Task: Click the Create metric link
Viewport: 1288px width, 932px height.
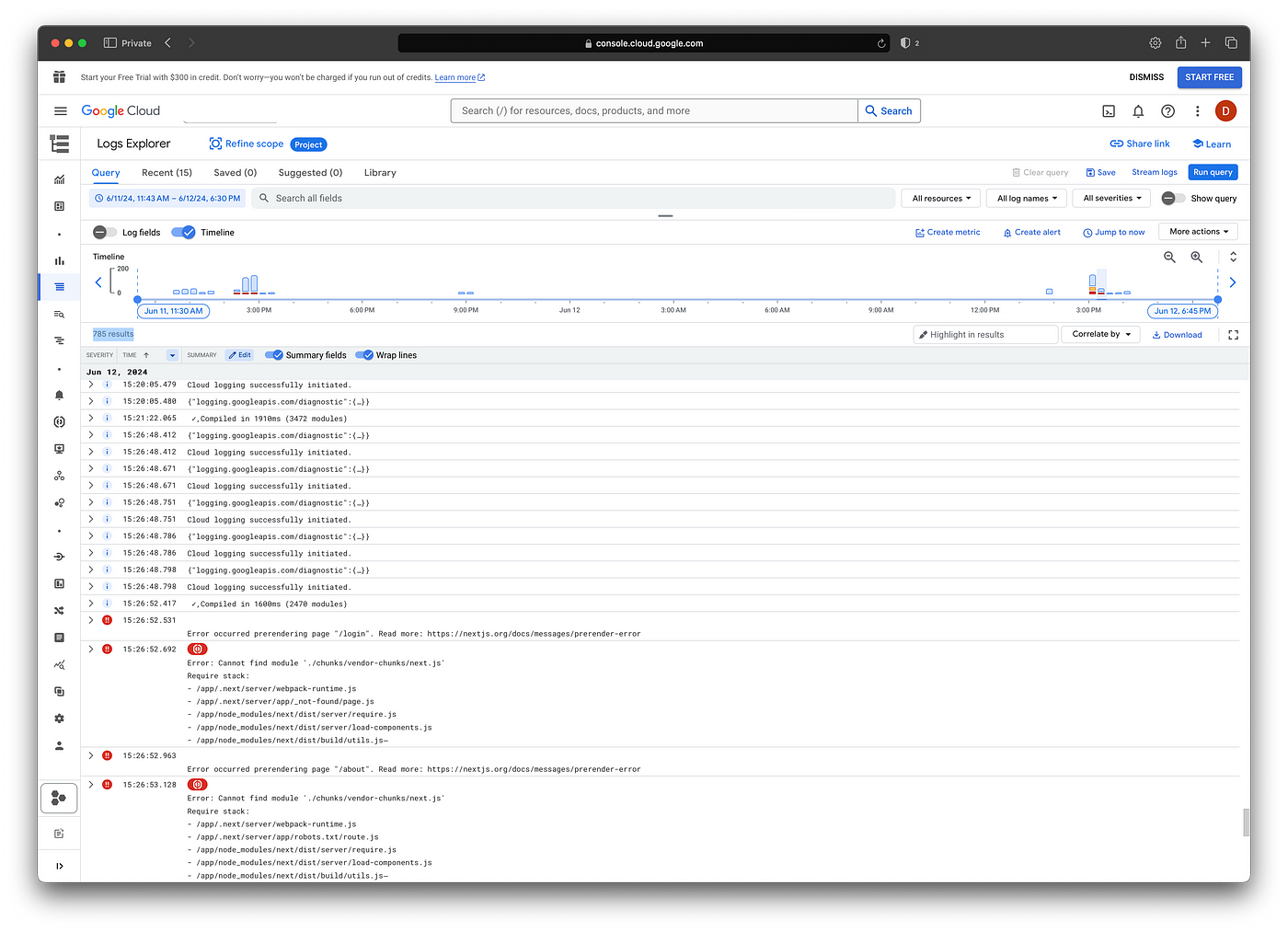Action: click(x=948, y=233)
